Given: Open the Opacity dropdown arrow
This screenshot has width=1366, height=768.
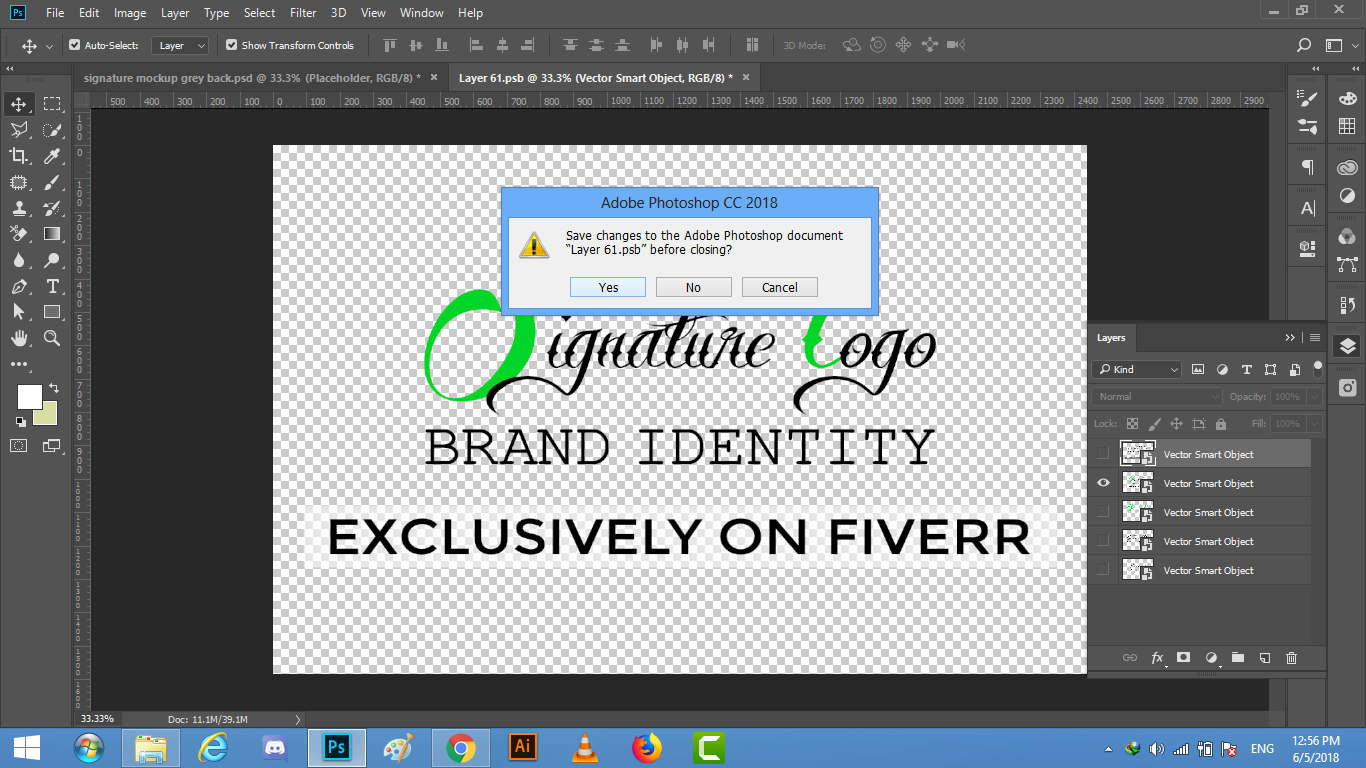Looking at the screenshot, I should [x=1313, y=397].
